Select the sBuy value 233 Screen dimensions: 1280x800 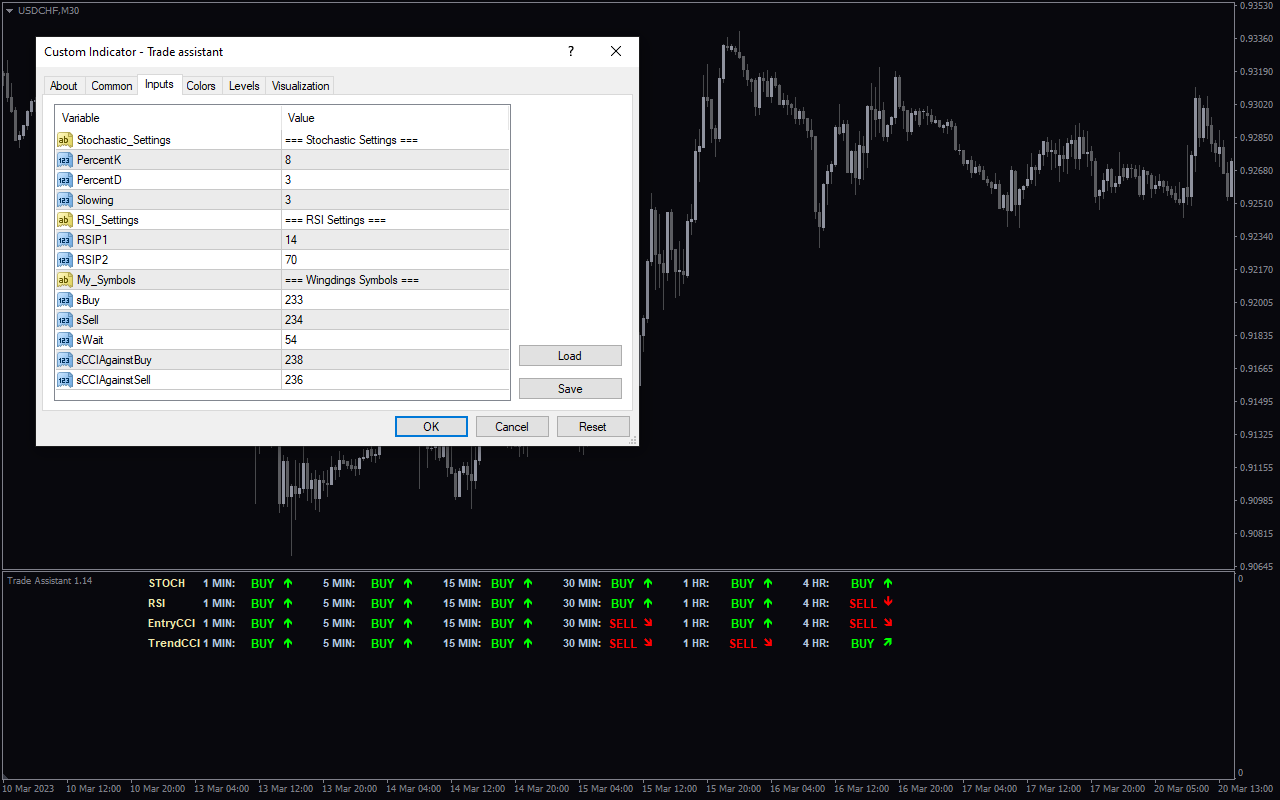point(396,300)
